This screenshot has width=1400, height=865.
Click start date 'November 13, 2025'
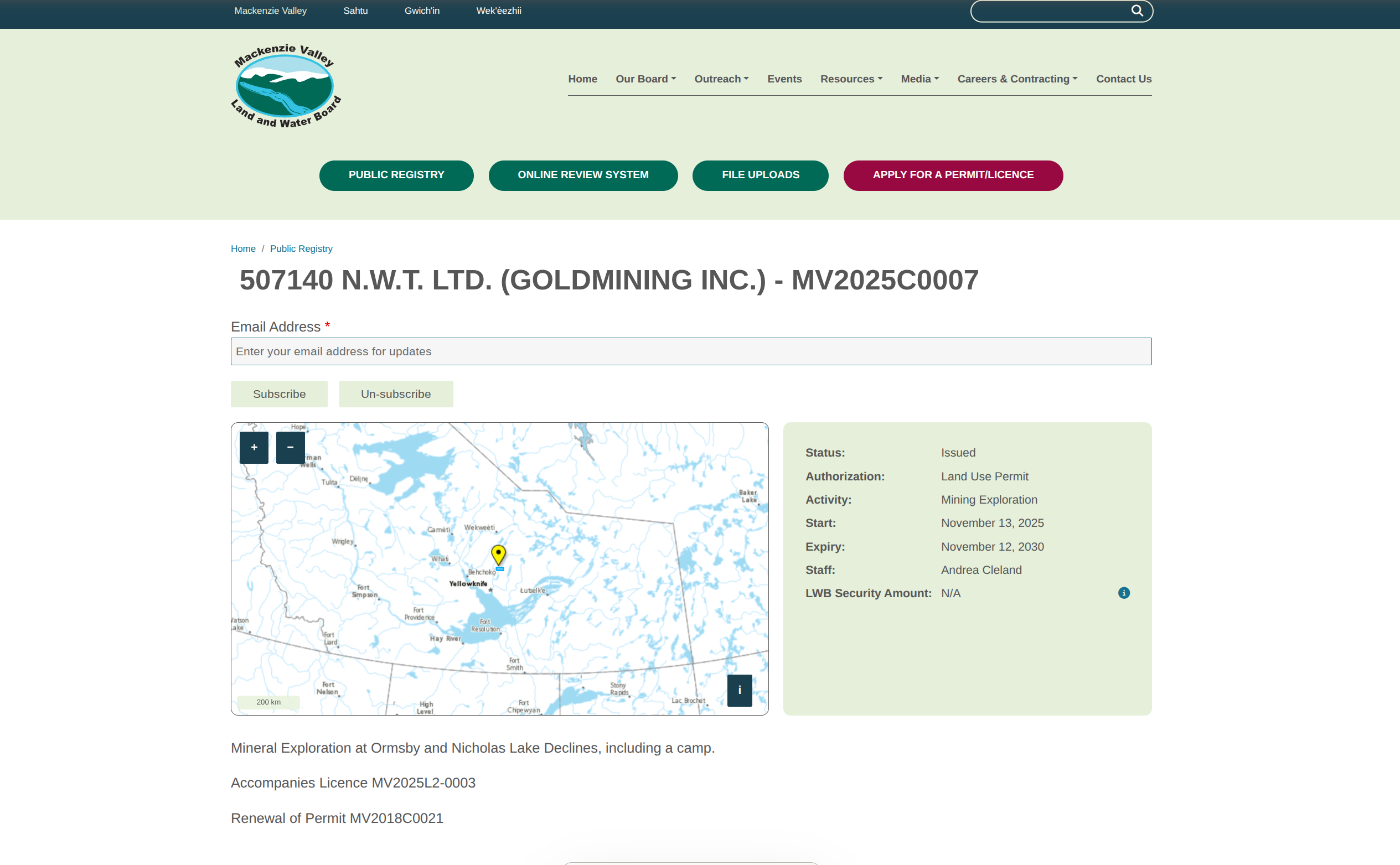tap(993, 523)
